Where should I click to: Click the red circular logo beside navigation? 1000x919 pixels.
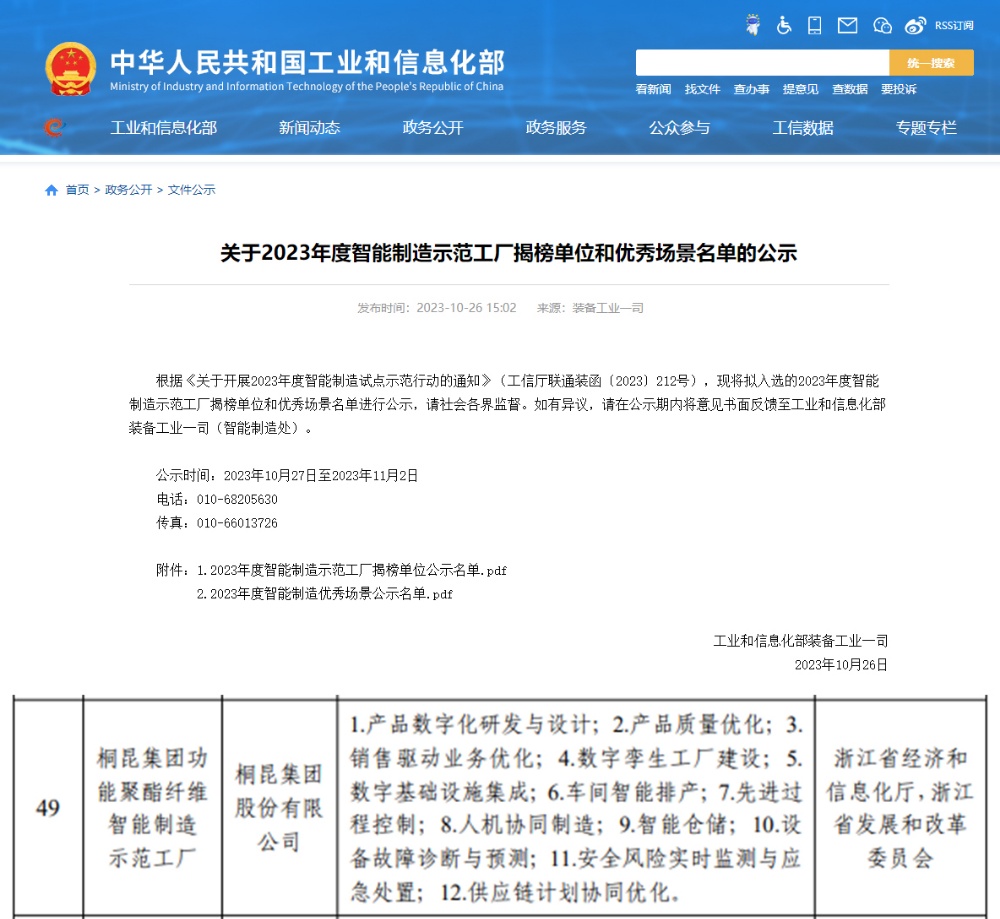click(x=55, y=129)
